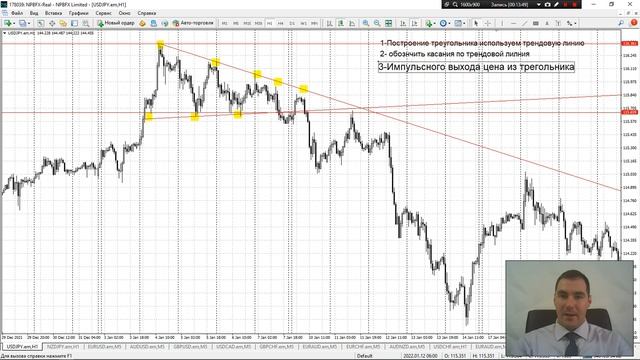Select the bar chart type icon
Image resolution: width=640 pixels, height=360 pixels.
(x=329, y=23)
